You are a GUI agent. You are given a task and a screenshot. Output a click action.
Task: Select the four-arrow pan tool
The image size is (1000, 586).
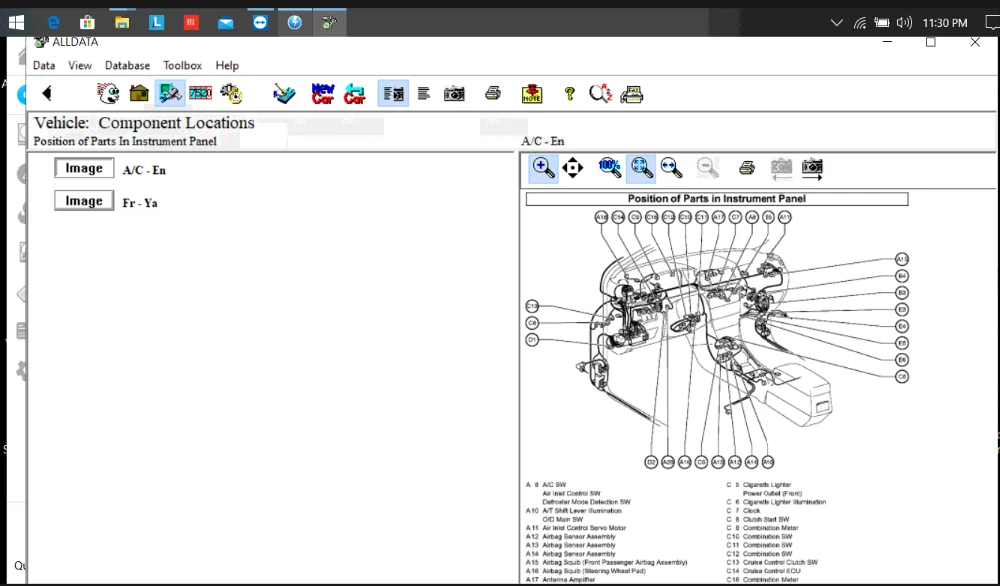572,168
